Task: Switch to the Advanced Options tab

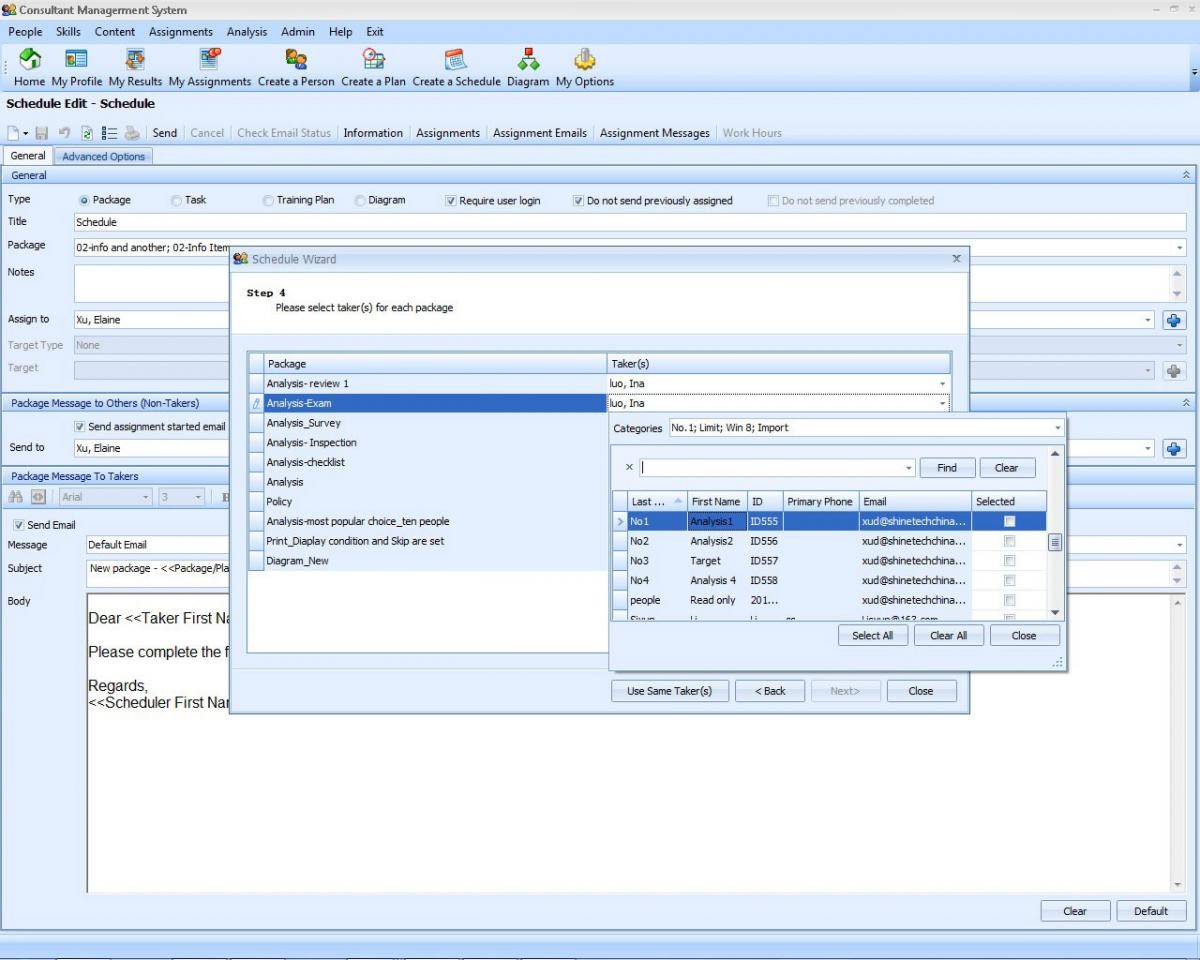Action: click(x=103, y=156)
